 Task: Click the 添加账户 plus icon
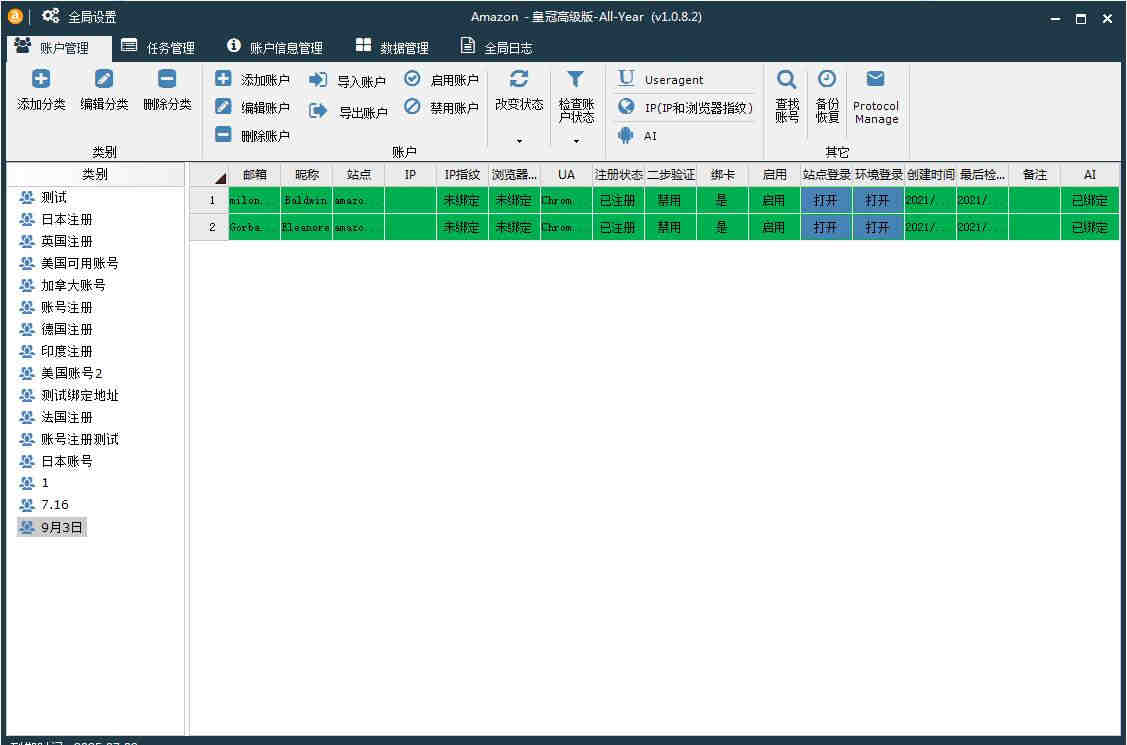224,79
